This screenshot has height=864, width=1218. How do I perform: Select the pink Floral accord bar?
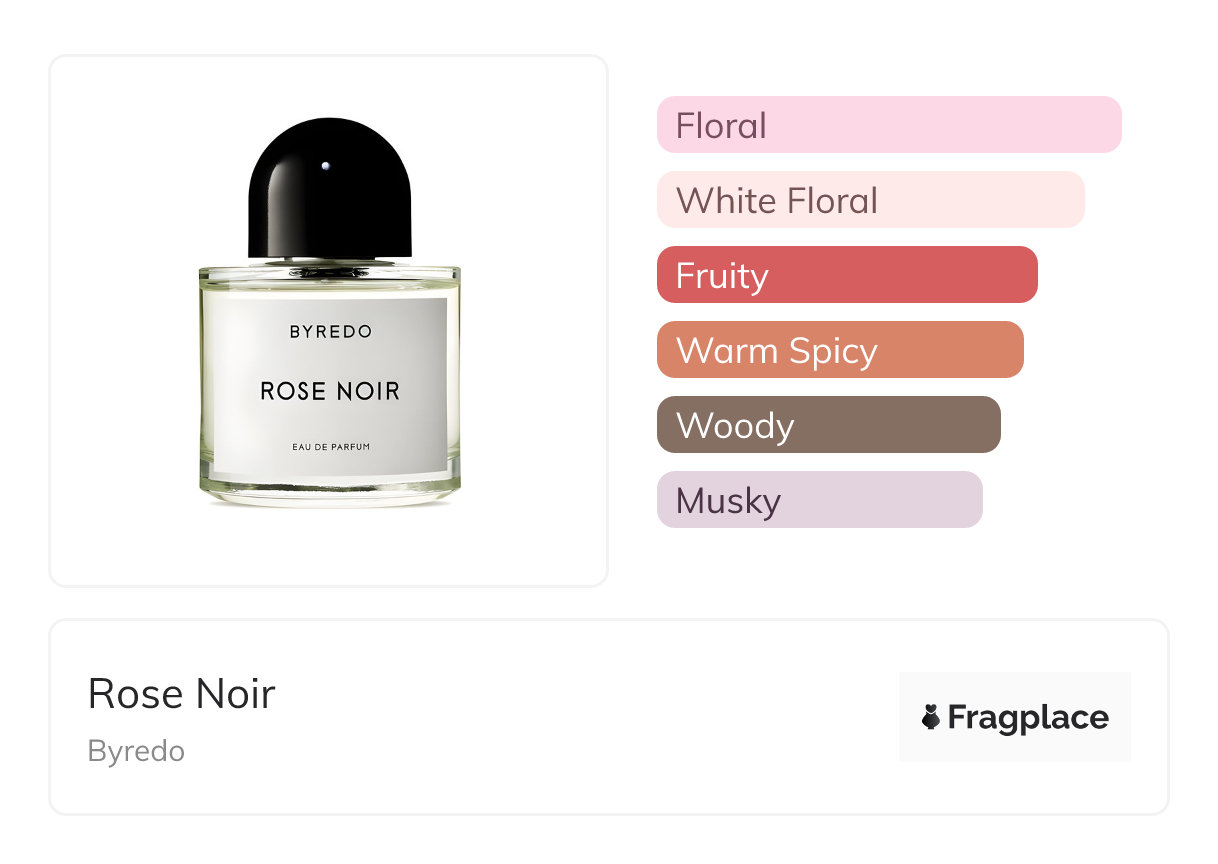tap(889, 125)
